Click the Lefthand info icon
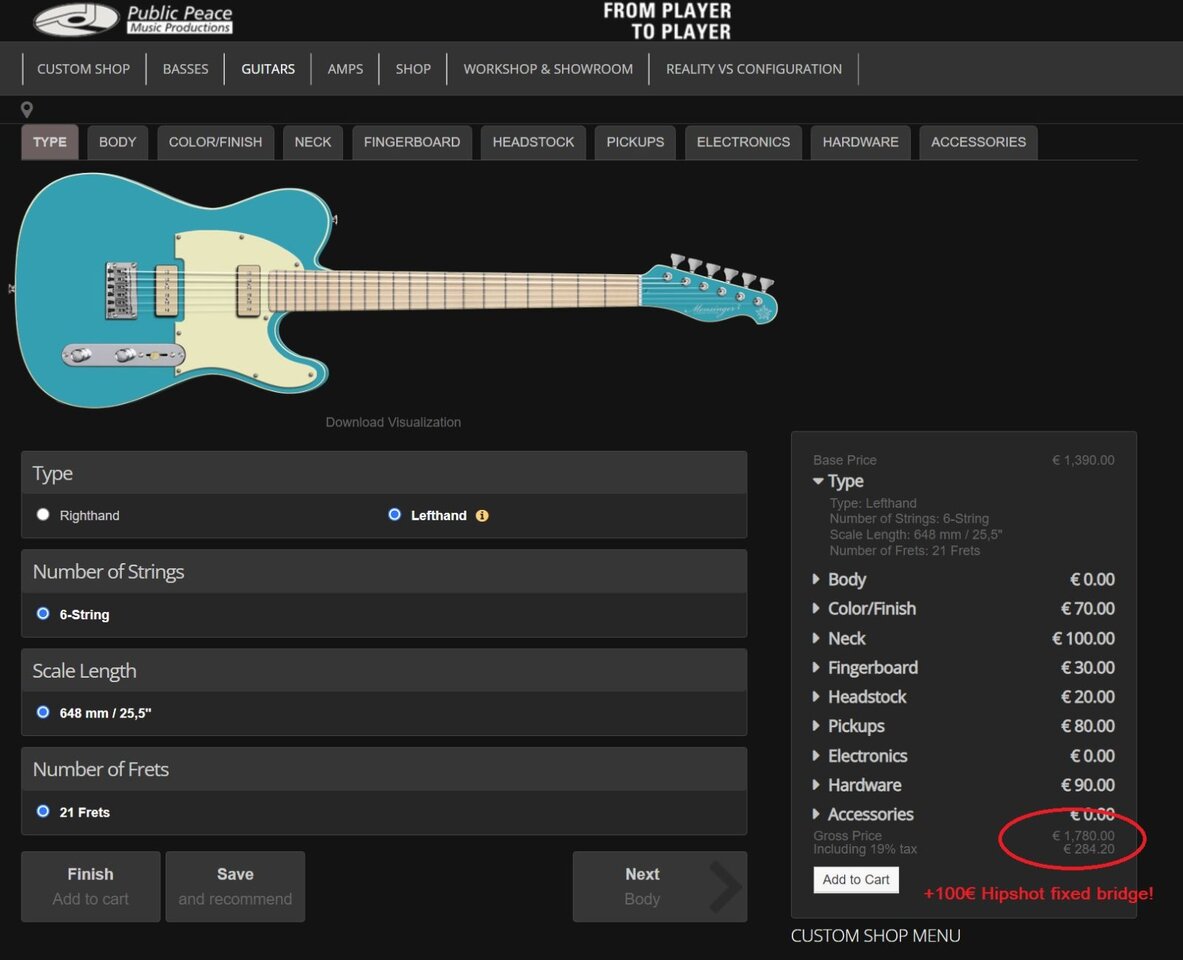This screenshot has height=960, width=1183. click(482, 515)
